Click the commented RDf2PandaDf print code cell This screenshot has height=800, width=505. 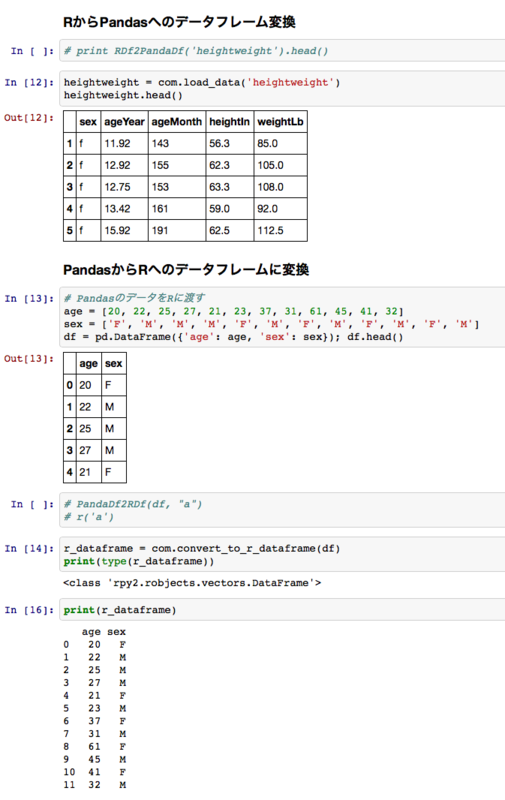pos(282,51)
